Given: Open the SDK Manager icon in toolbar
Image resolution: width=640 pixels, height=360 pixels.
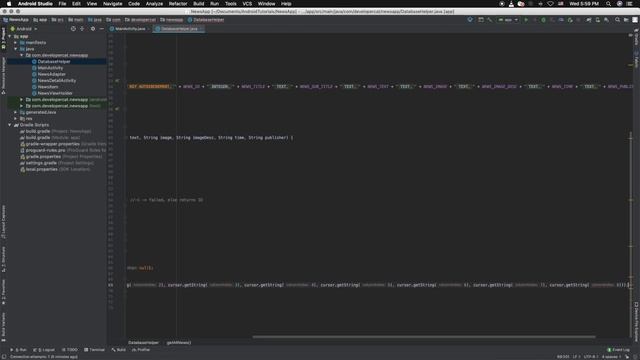Looking at the screenshot, I should click(607, 20).
